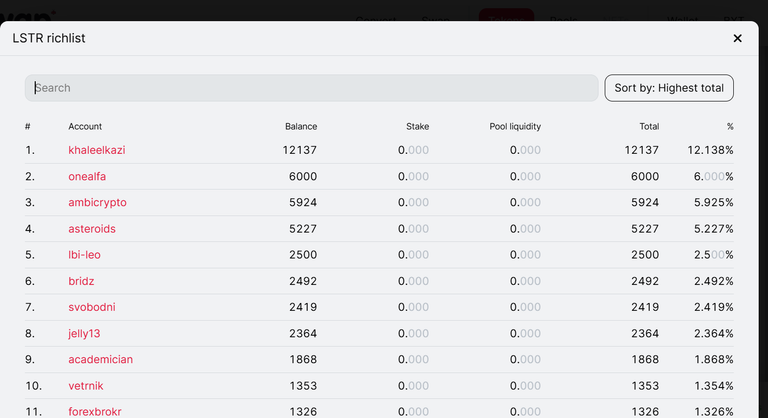The image size is (768, 418).
Task: Select rank number 1. in the list
Action: (x=30, y=150)
